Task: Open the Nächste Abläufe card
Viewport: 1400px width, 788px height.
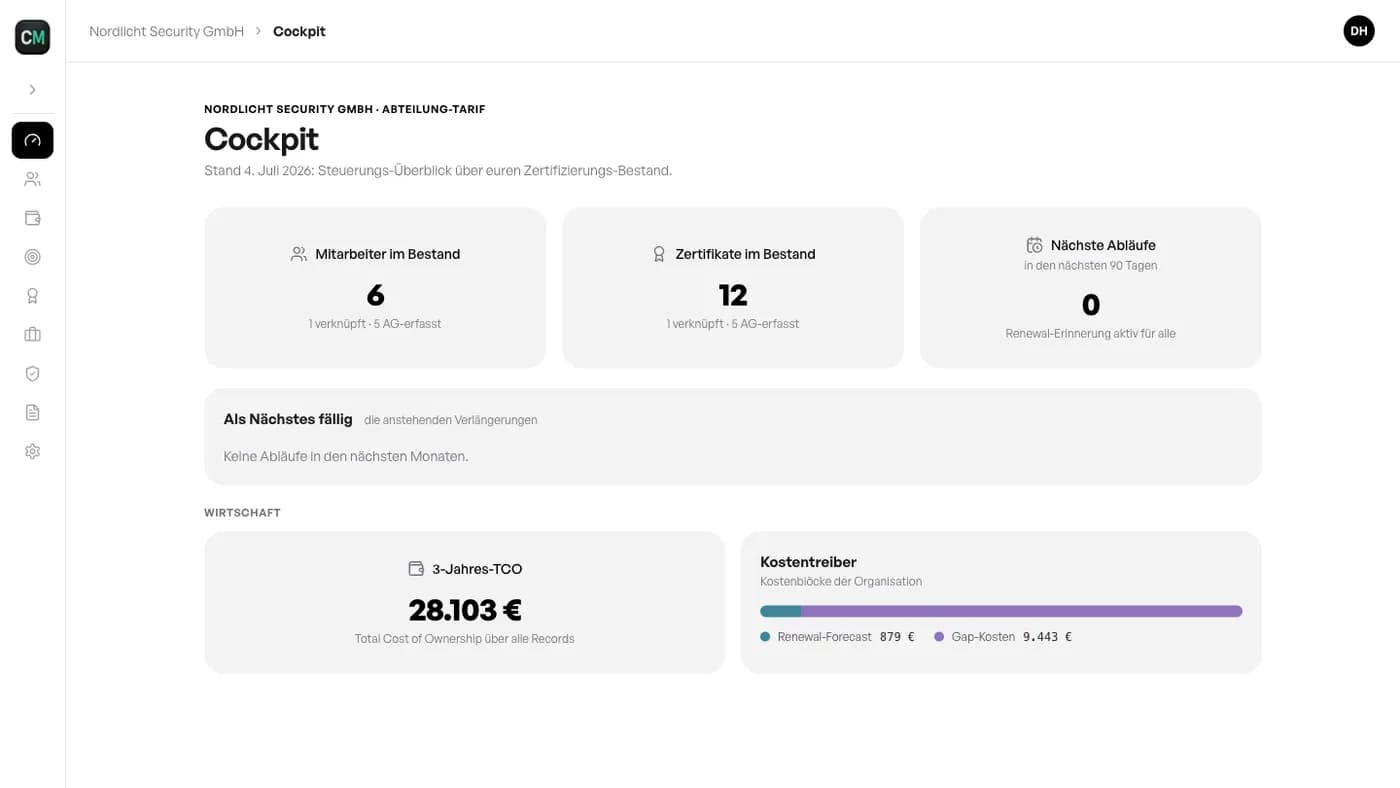Action: pyautogui.click(x=1091, y=288)
